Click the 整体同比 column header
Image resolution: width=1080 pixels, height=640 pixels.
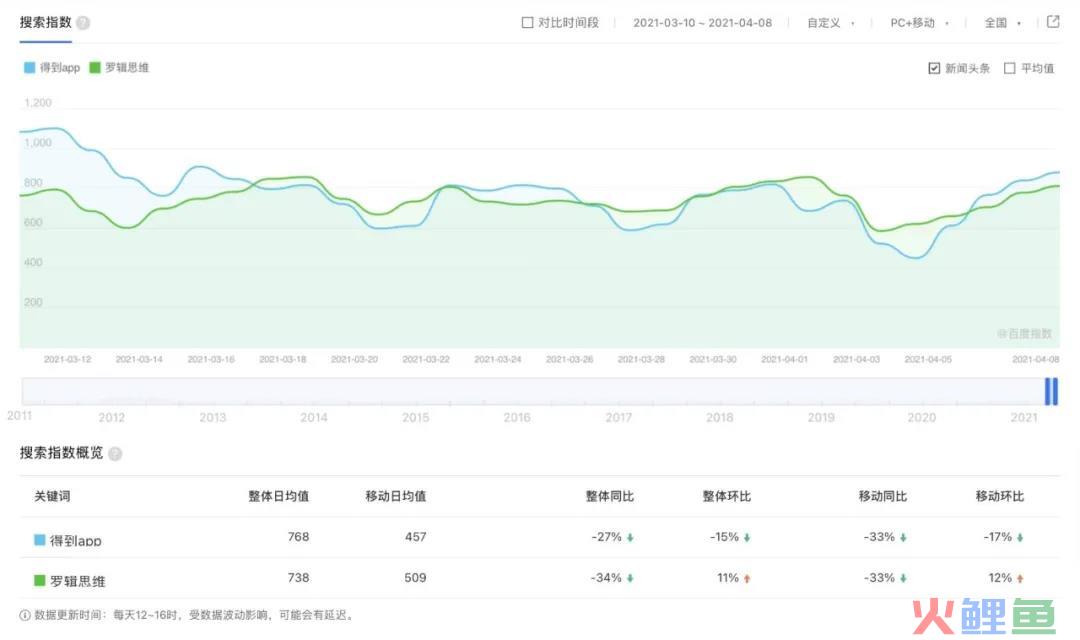[610, 496]
